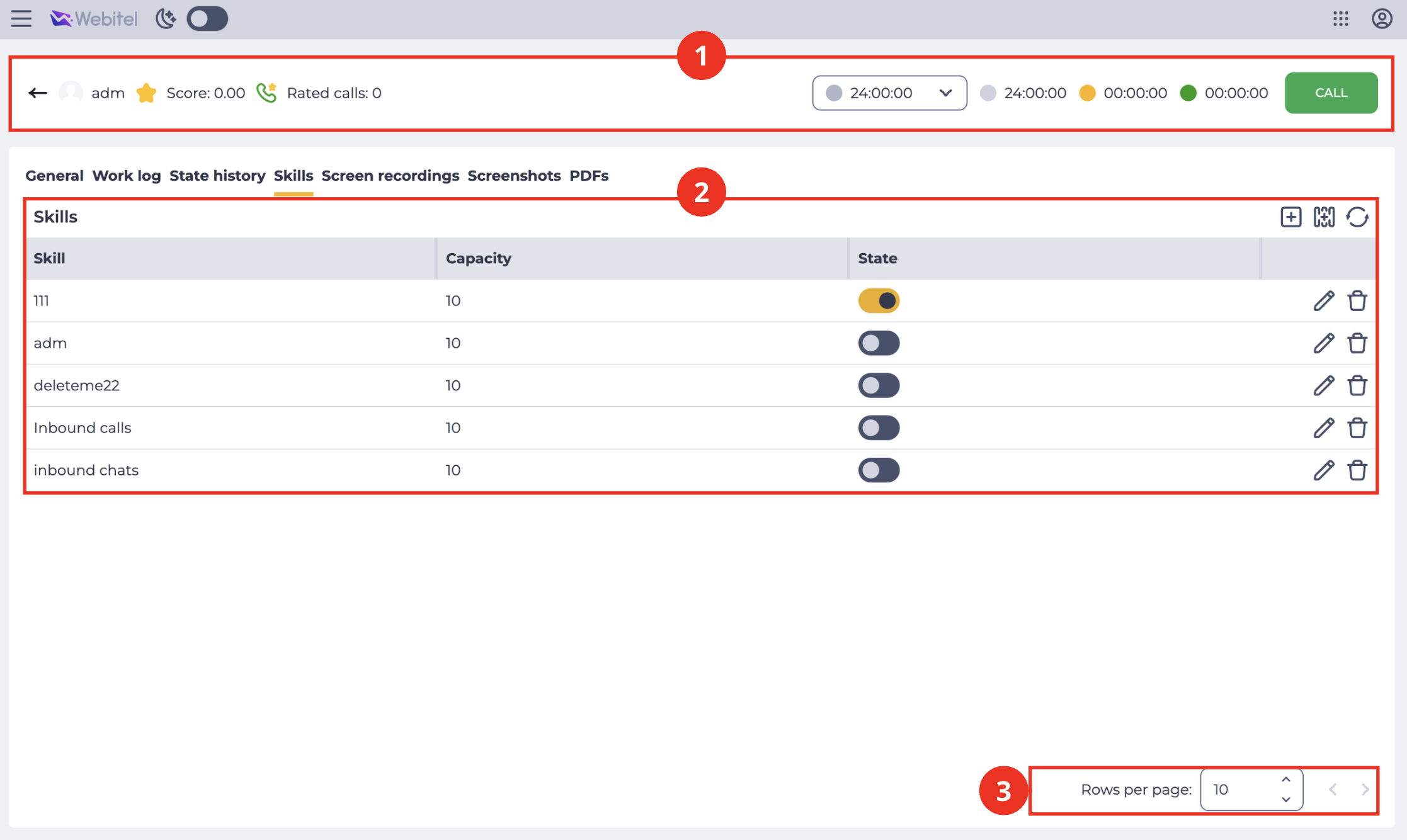The width and height of the screenshot is (1407, 840).
Task: Click the Rows per page input field
Action: [x=1251, y=790]
